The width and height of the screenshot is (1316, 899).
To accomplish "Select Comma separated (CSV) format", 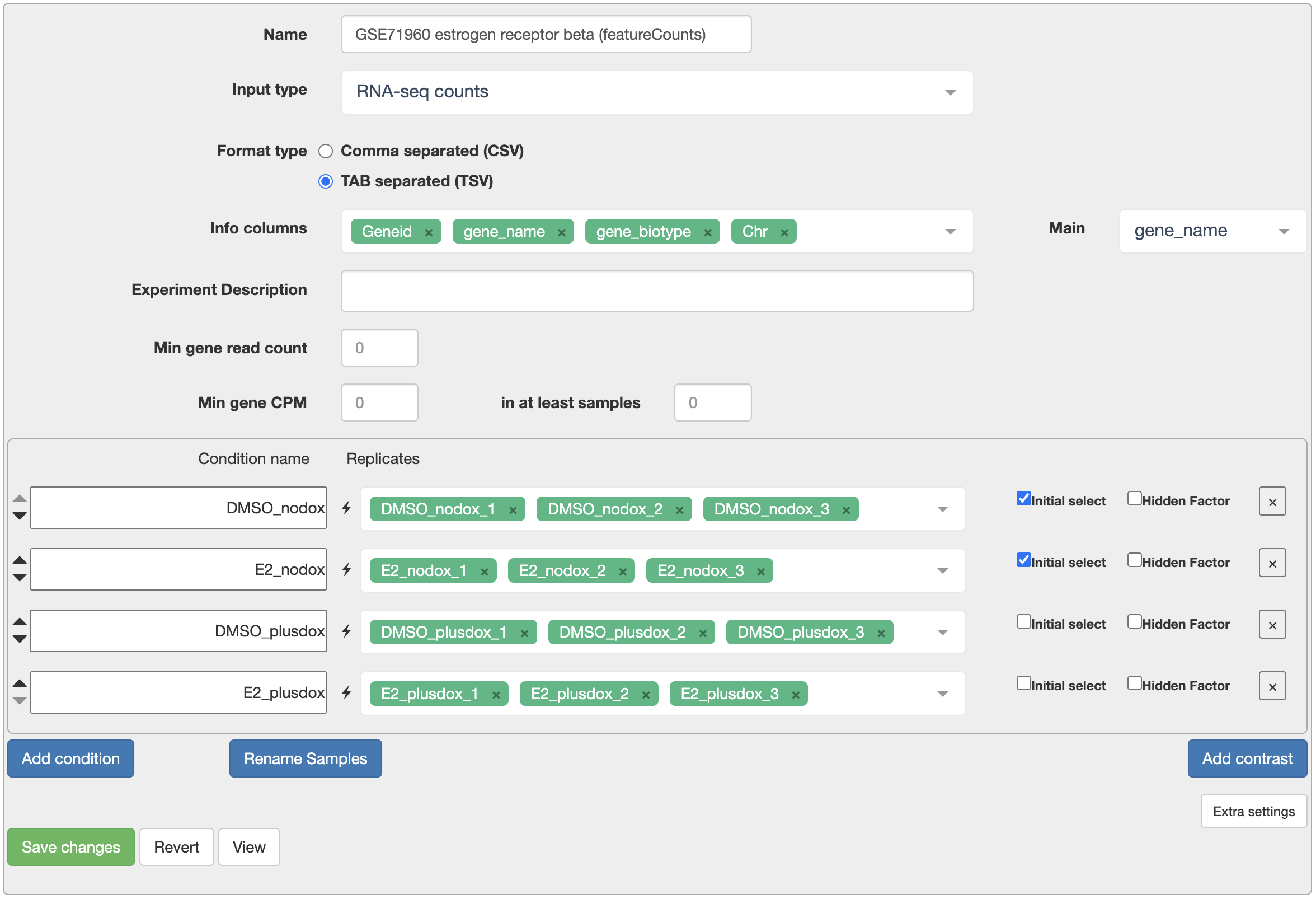I will coord(326,151).
